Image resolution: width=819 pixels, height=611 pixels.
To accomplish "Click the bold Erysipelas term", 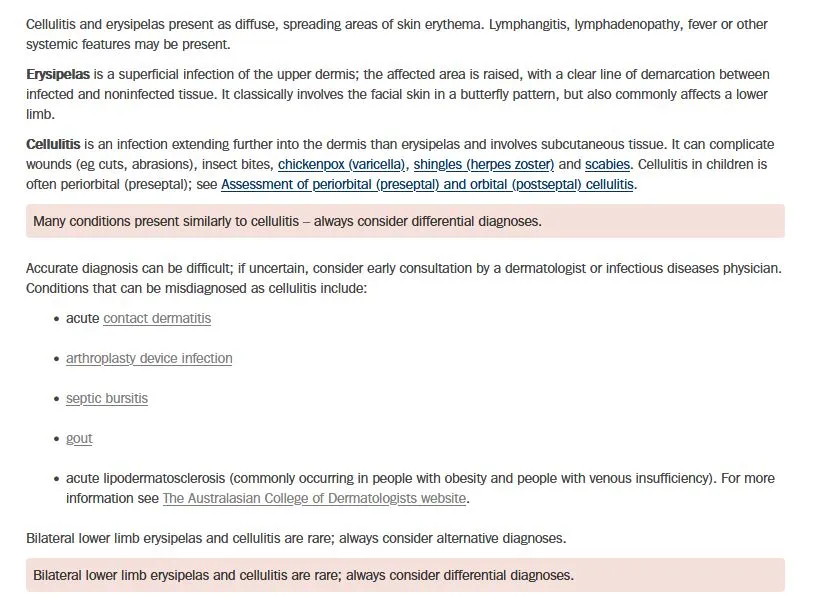I will [x=58, y=75].
